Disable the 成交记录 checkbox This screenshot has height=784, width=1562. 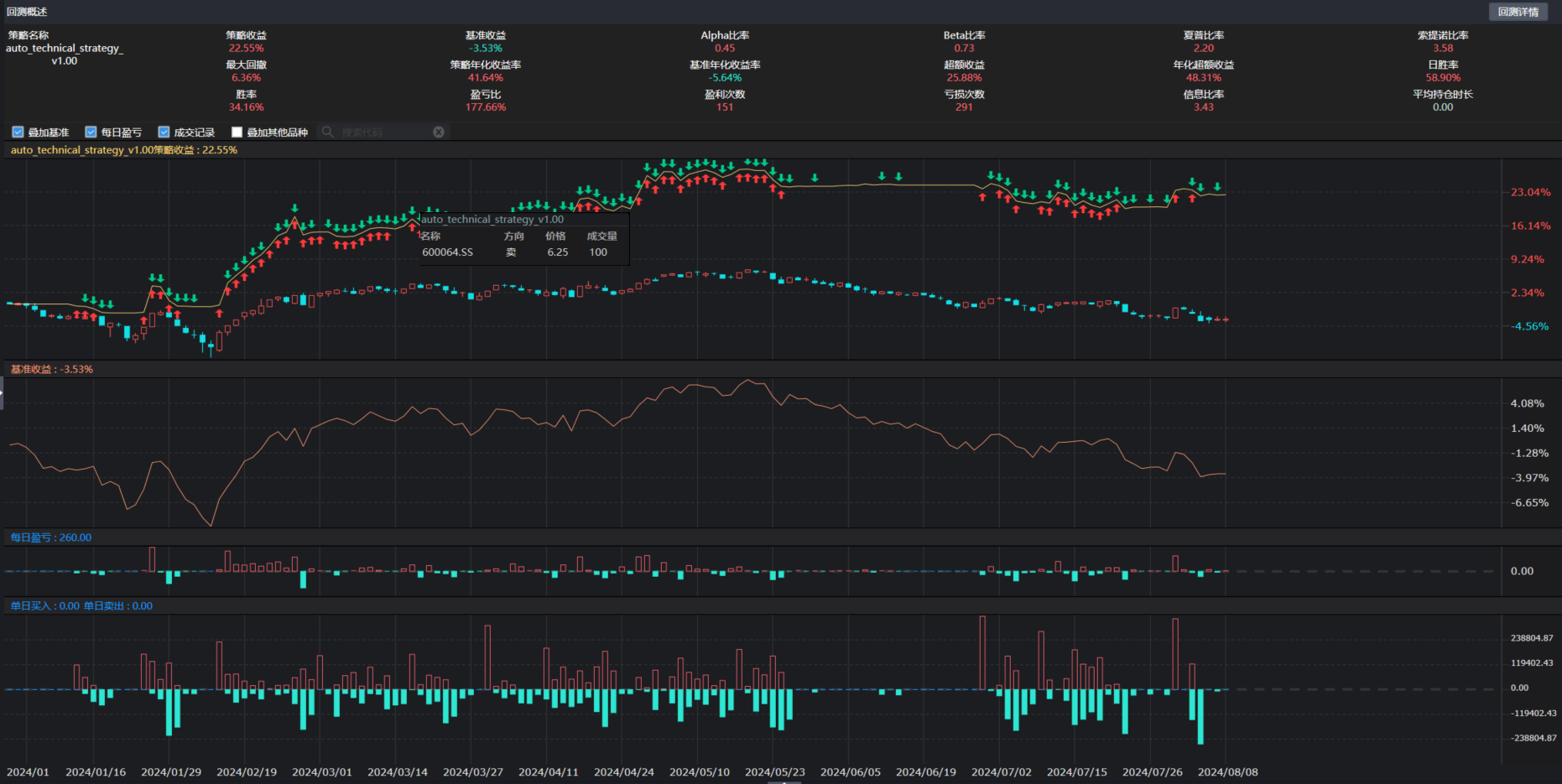(x=164, y=132)
